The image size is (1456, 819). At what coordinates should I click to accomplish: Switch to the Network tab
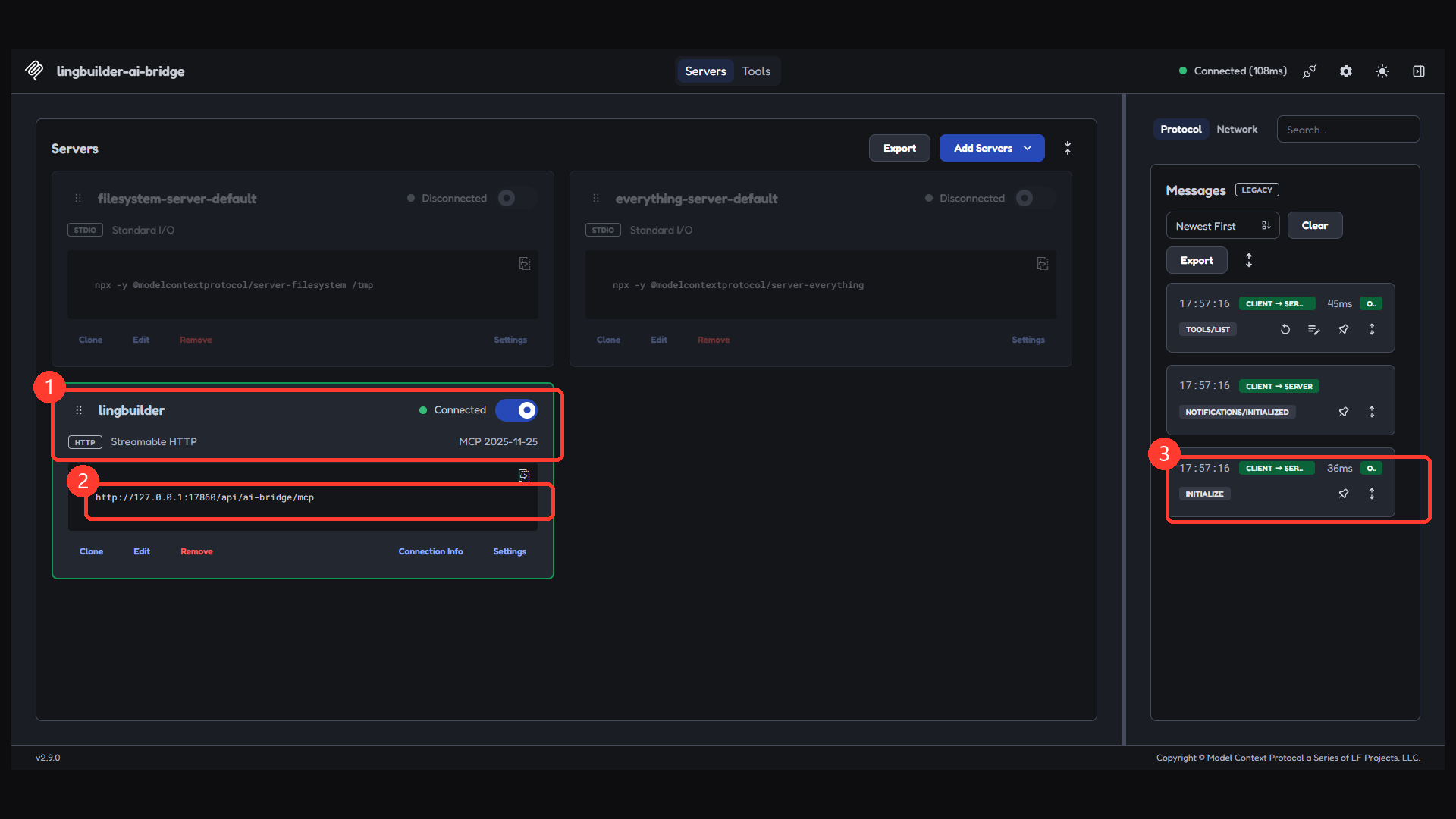[x=1237, y=130]
